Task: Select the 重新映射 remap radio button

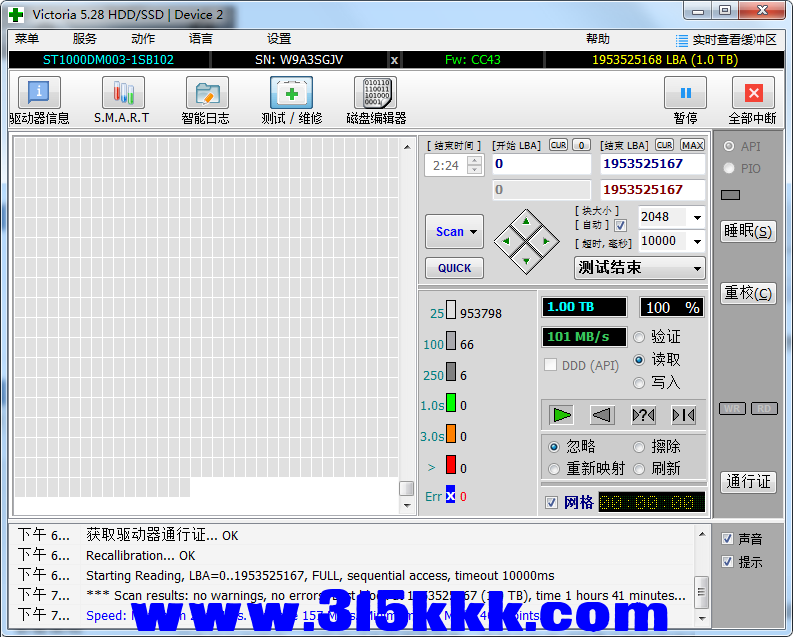Action: coord(554,469)
